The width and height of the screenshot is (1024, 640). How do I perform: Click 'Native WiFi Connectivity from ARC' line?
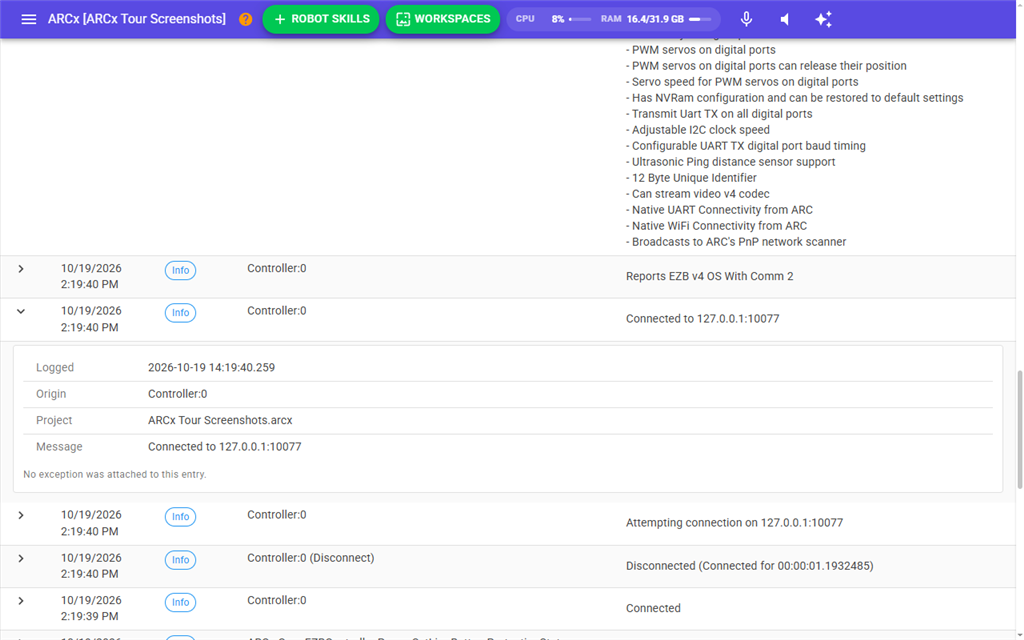click(716, 226)
